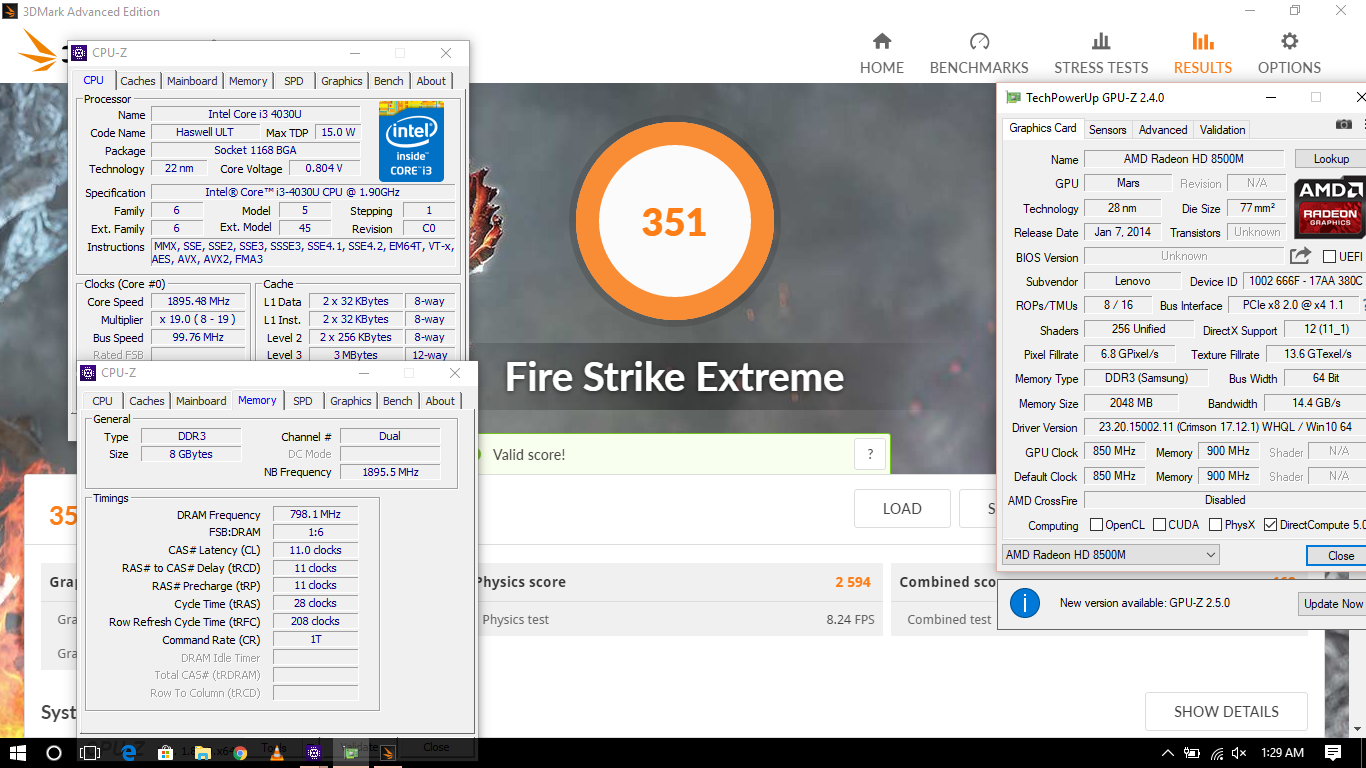Viewport: 1366px width, 768px height.
Task: Click Memory Size value 2048 MB in GPU-Z
Action: [1130, 403]
